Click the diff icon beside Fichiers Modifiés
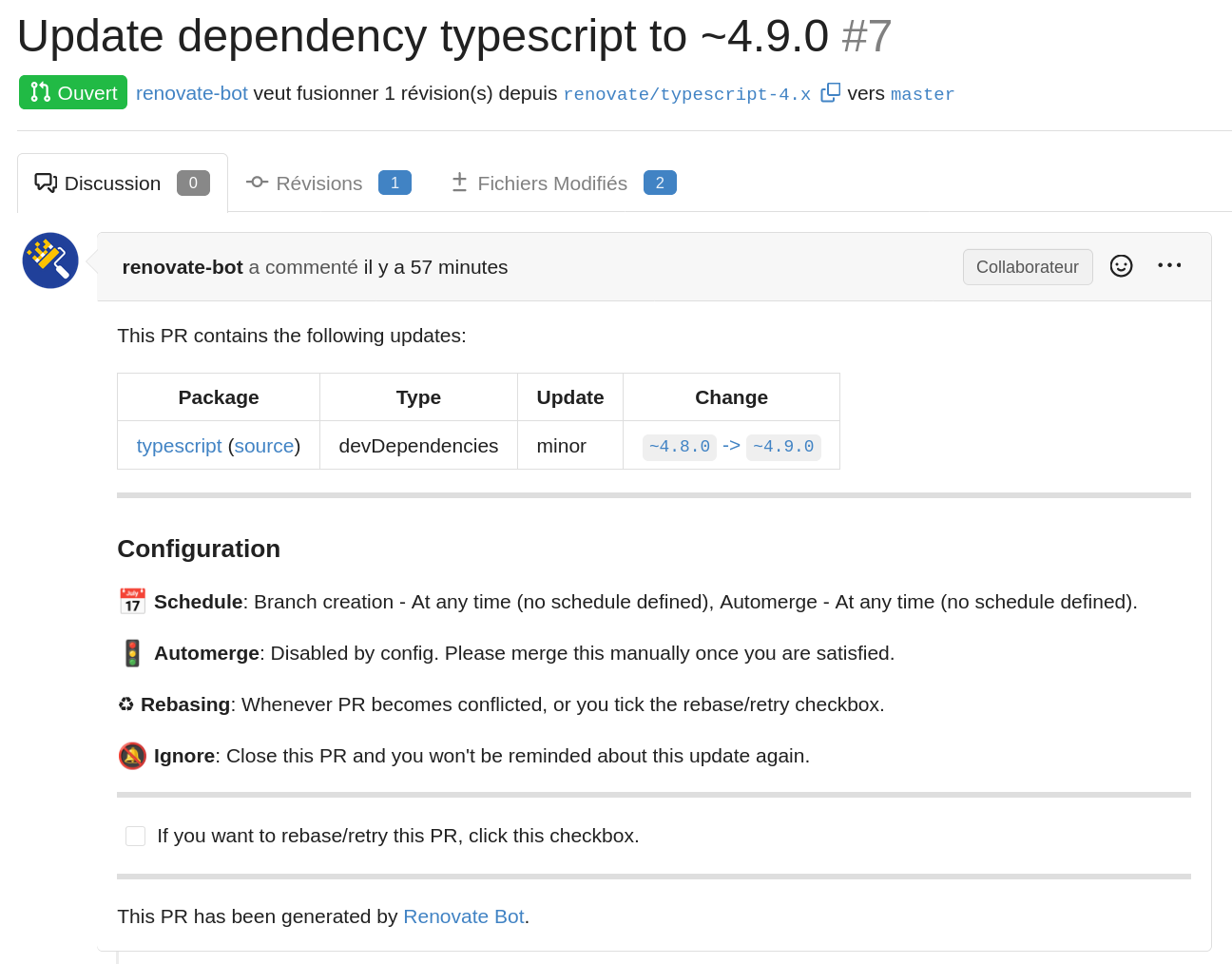This screenshot has height=964, width=1232. click(460, 182)
